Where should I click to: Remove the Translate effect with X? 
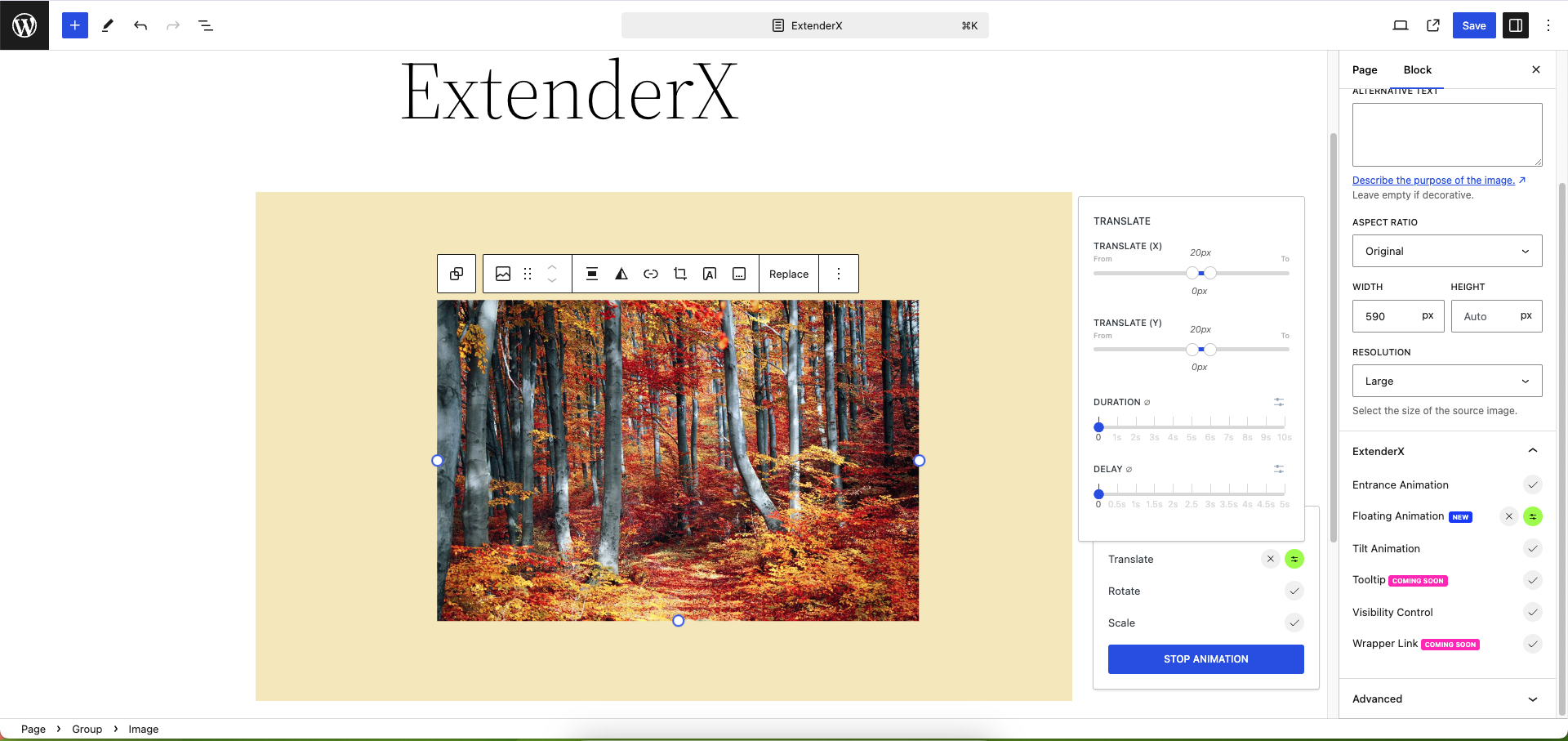coord(1271,559)
